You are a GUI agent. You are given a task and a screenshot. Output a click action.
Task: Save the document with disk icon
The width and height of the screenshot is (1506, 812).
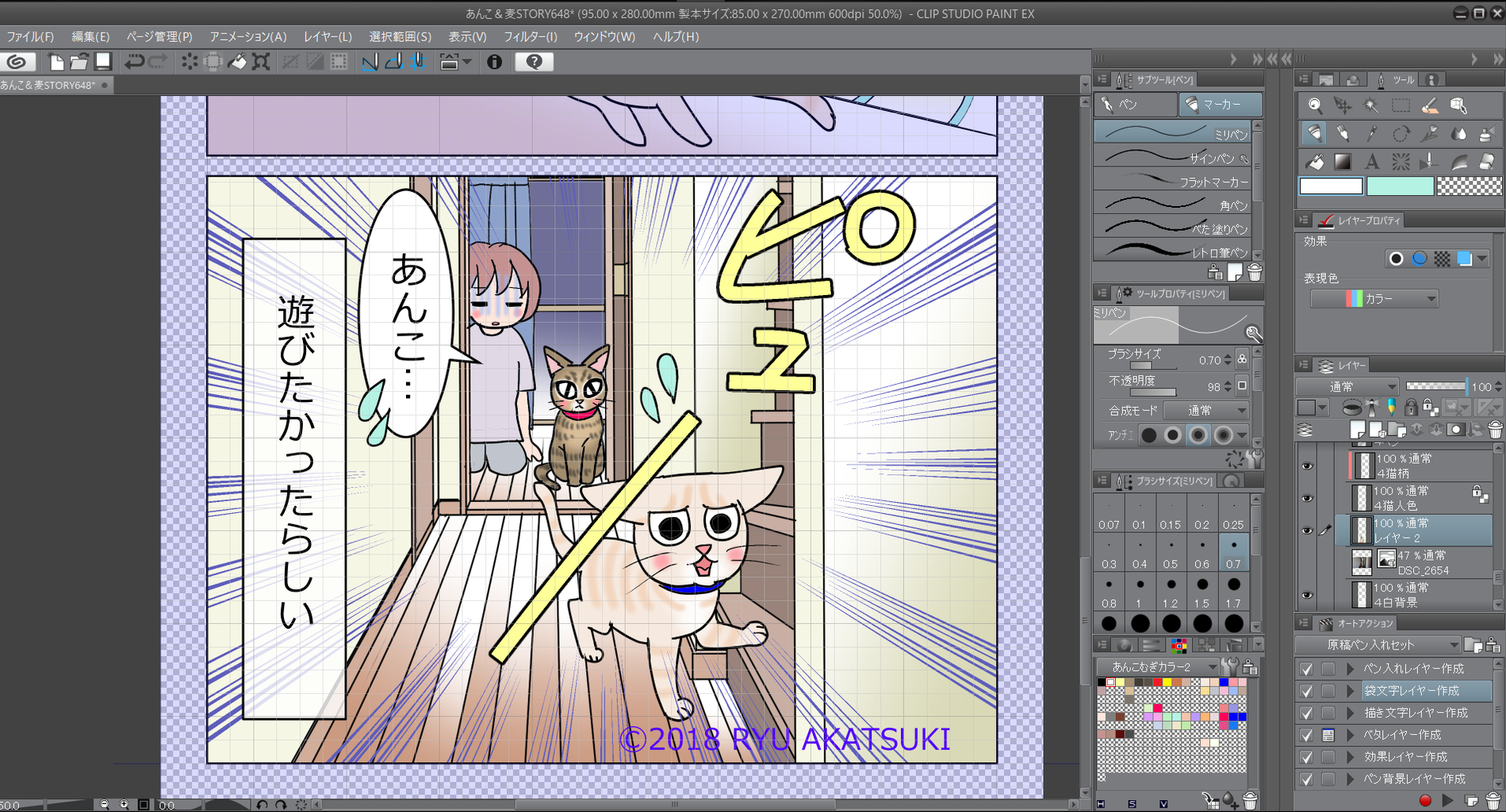pos(102,62)
